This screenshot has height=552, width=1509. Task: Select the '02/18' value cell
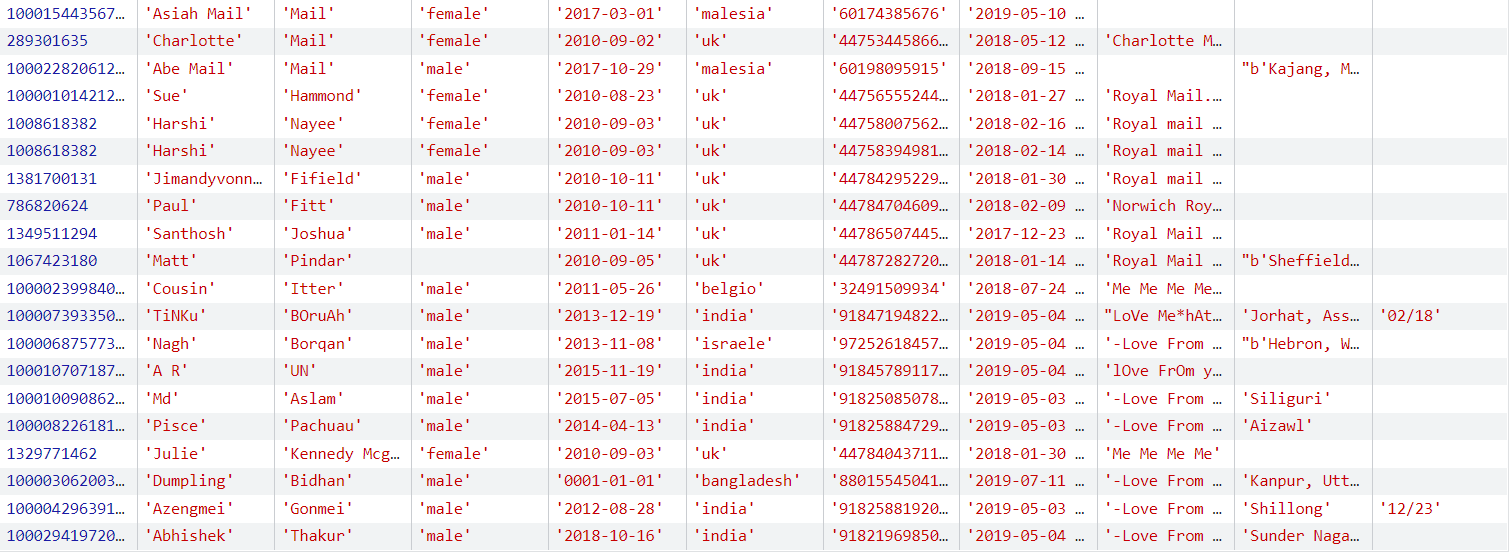(x=1410, y=316)
